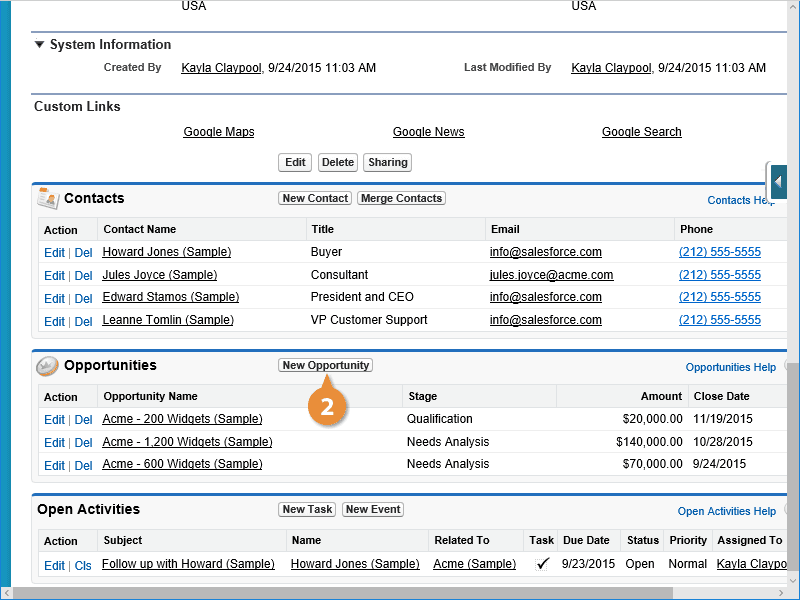Viewport: 800px width, 600px height.
Task: Click the New Event button
Action: tap(373, 509)
